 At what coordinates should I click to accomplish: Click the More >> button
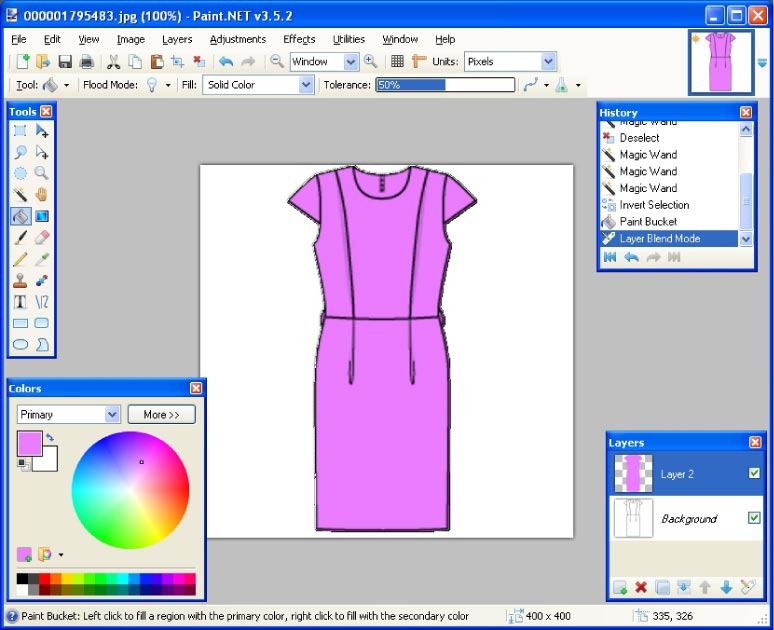click(161, 414)
